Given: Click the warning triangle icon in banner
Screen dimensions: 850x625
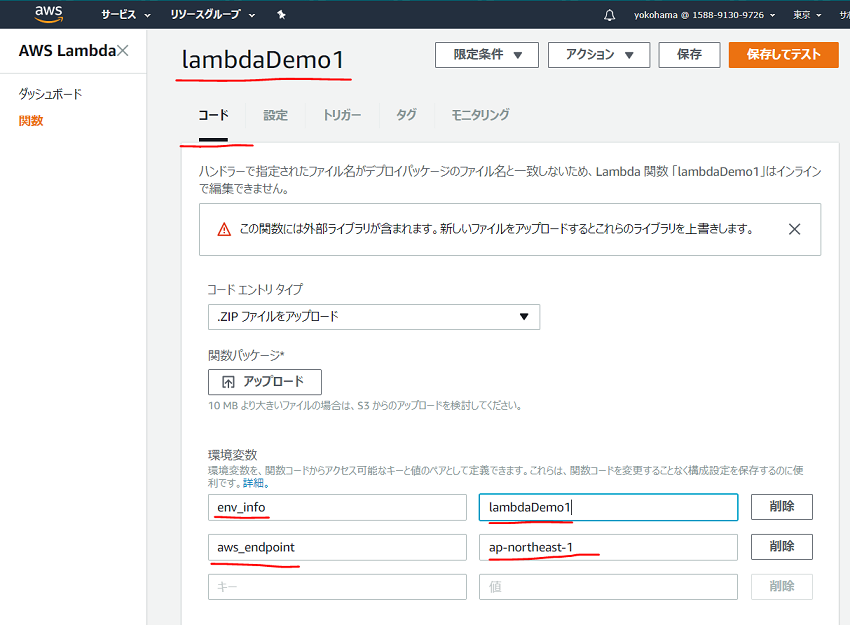Looking at the screenshot, I should [x=224, y=229].
